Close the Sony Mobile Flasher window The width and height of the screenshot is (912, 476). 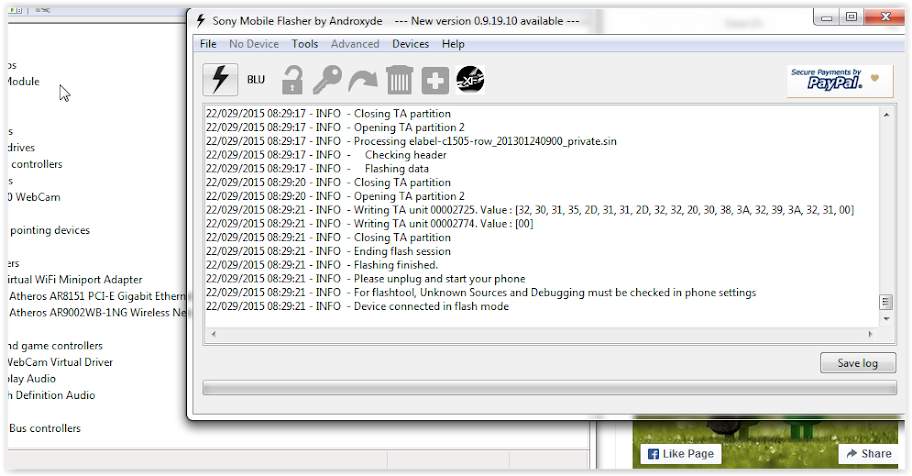pos(885,17)
